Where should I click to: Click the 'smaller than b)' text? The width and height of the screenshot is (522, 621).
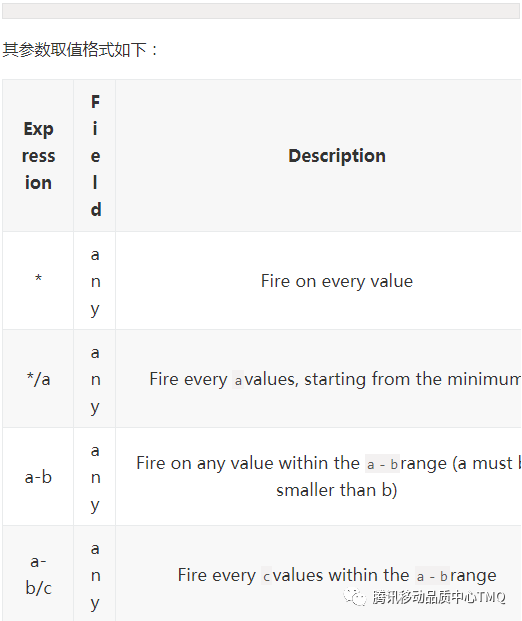pos(337,490)
